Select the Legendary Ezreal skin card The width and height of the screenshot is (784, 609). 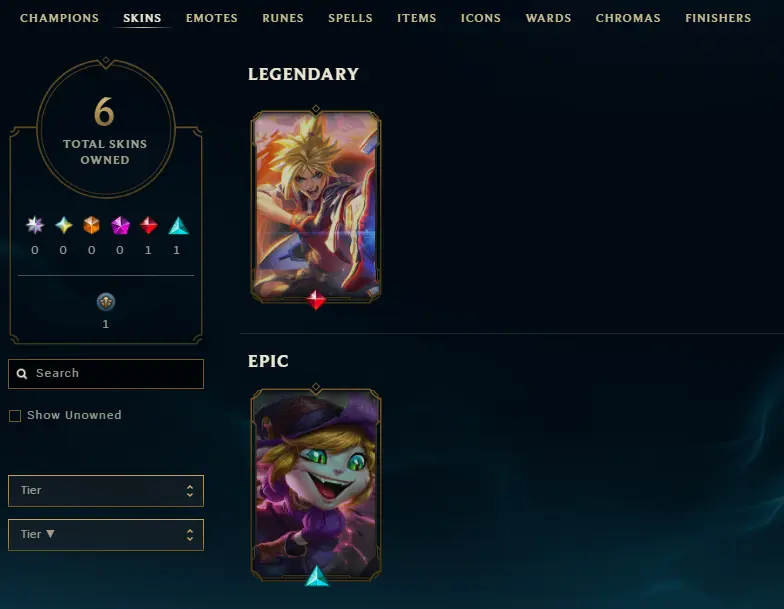(x=316, y=206)
